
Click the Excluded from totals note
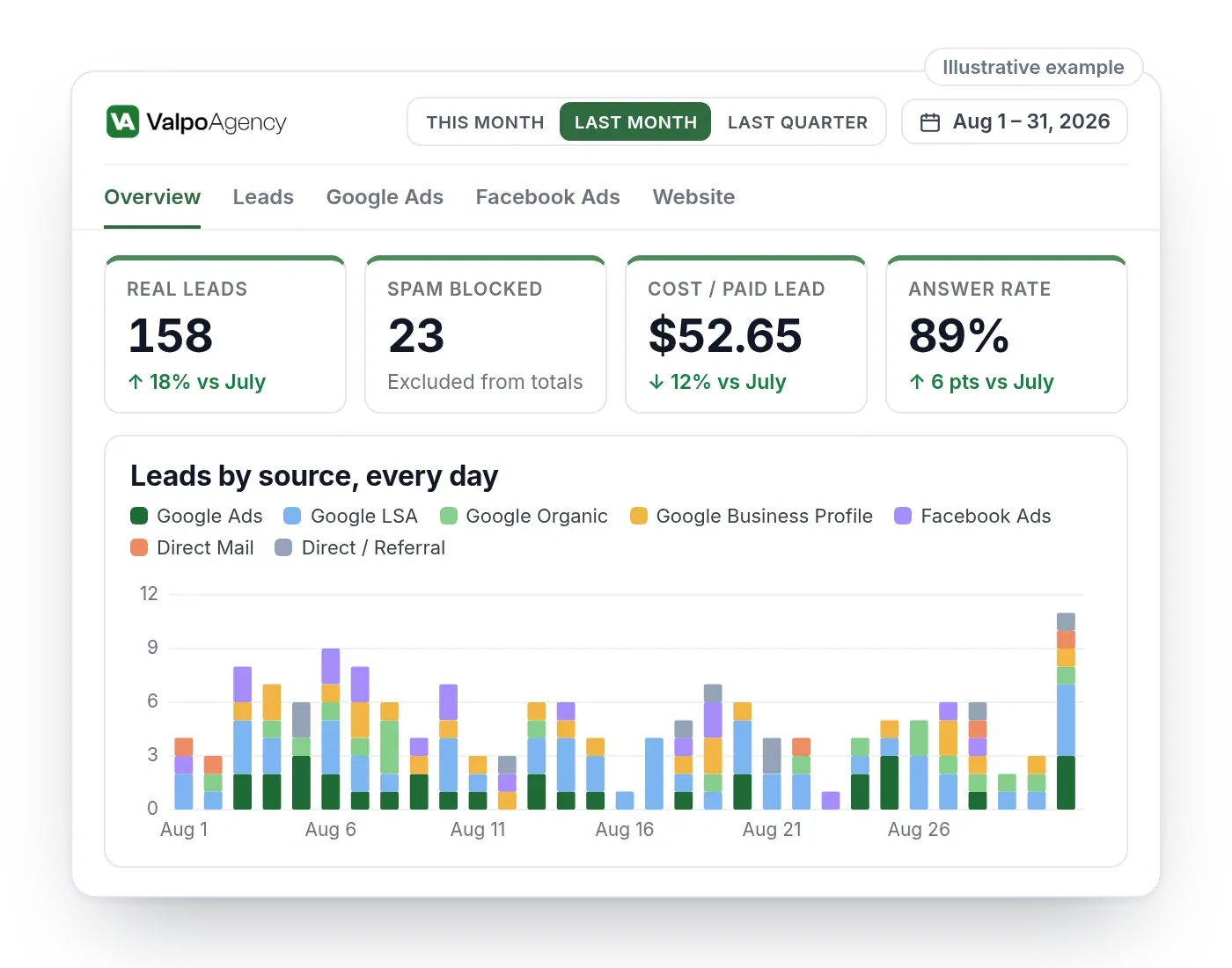(485, 382)
